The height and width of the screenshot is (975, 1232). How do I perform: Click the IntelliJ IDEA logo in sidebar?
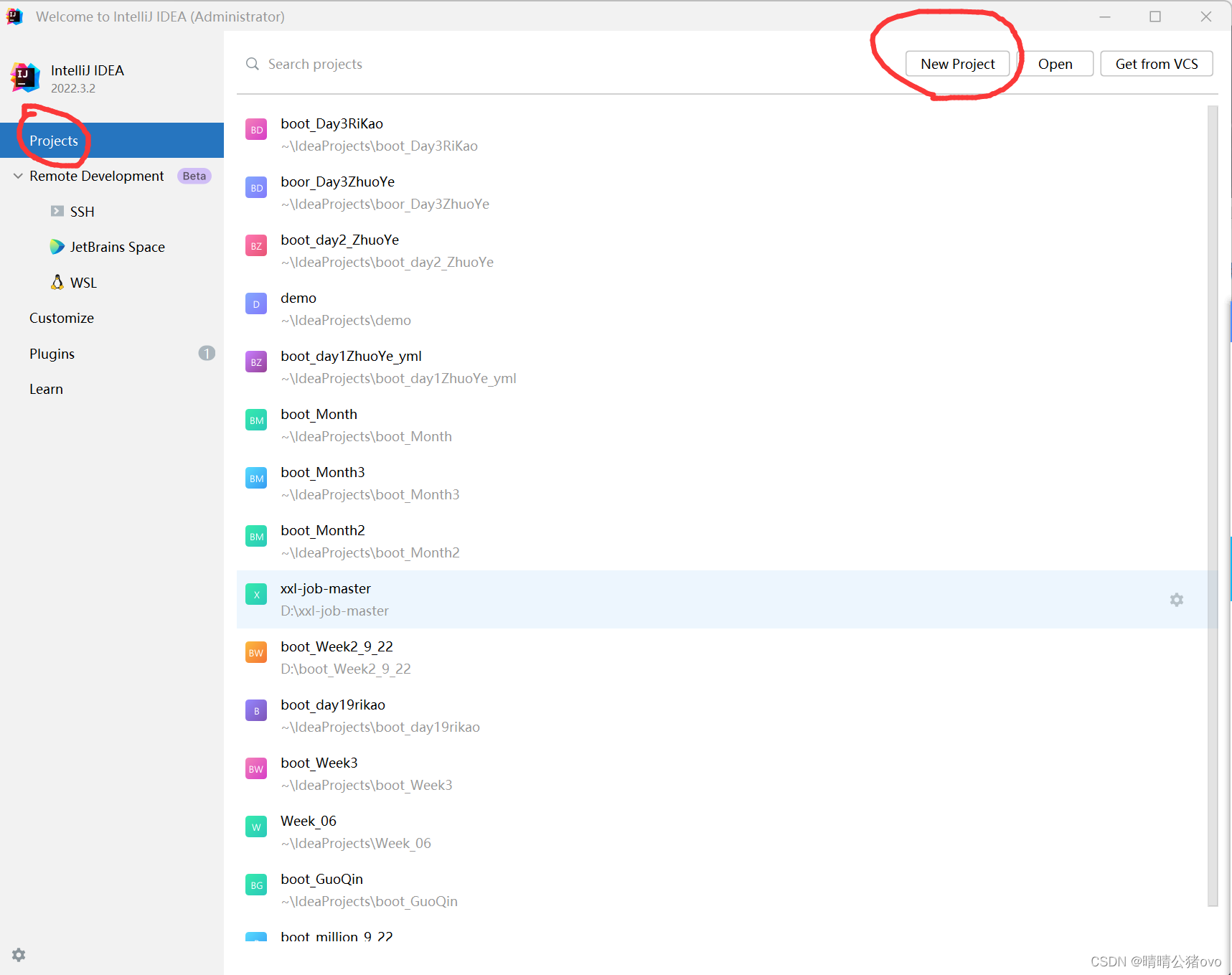click(26, 76)
